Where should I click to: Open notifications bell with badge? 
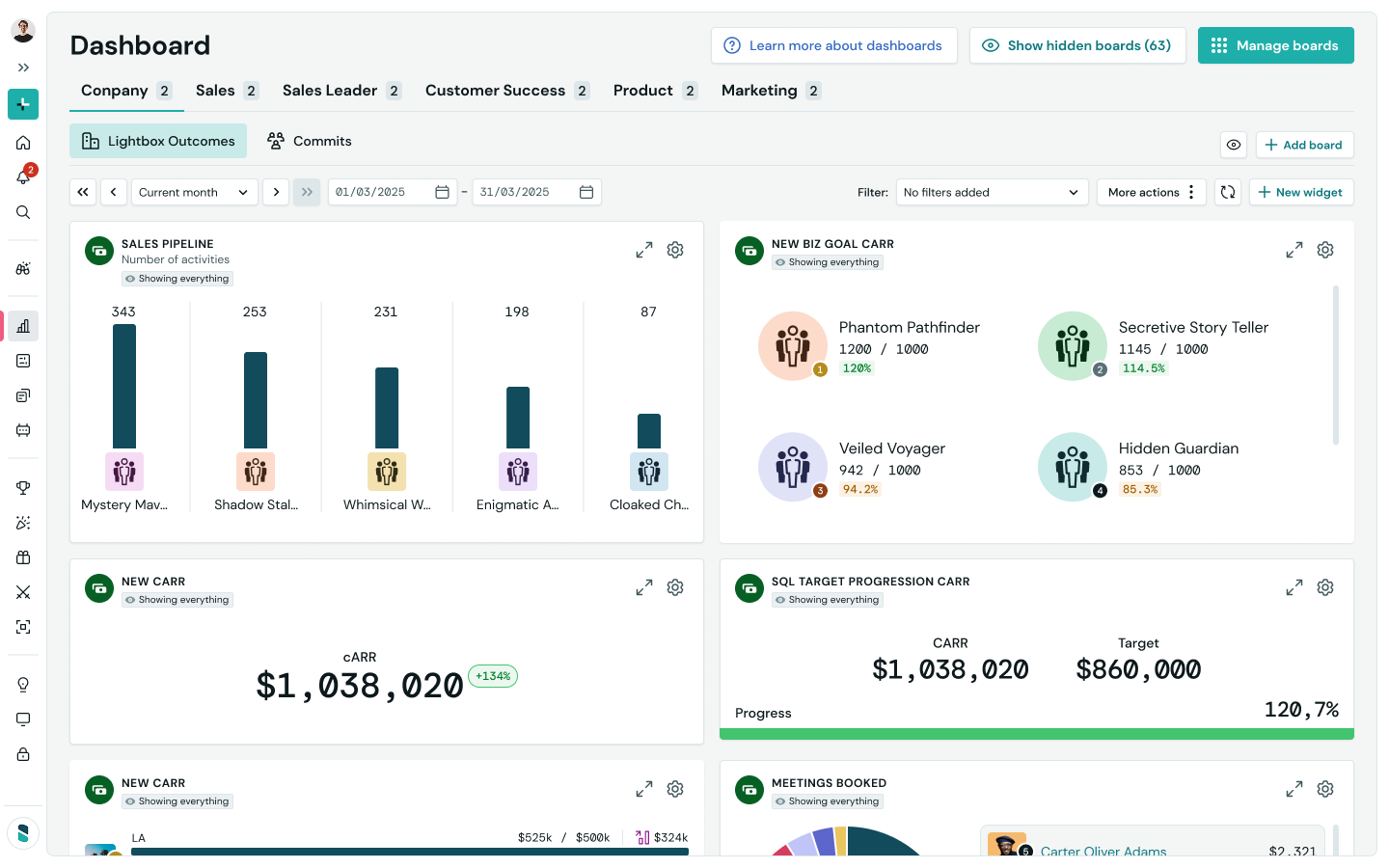23,177
